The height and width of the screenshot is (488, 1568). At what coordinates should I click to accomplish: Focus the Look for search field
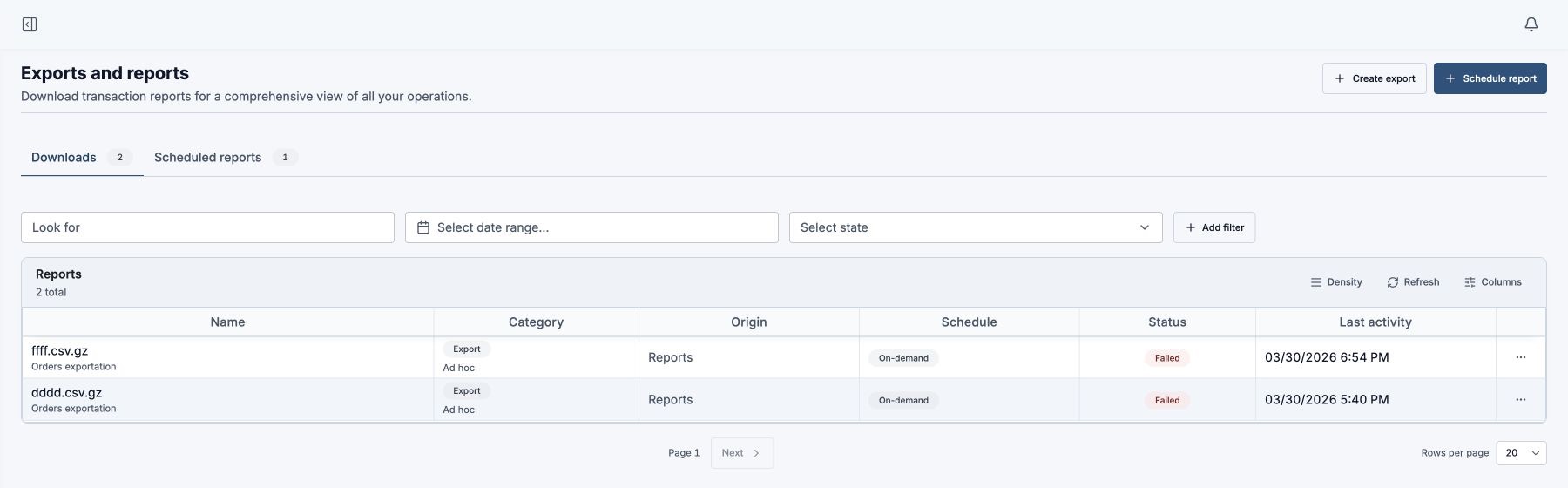(207, 227)
